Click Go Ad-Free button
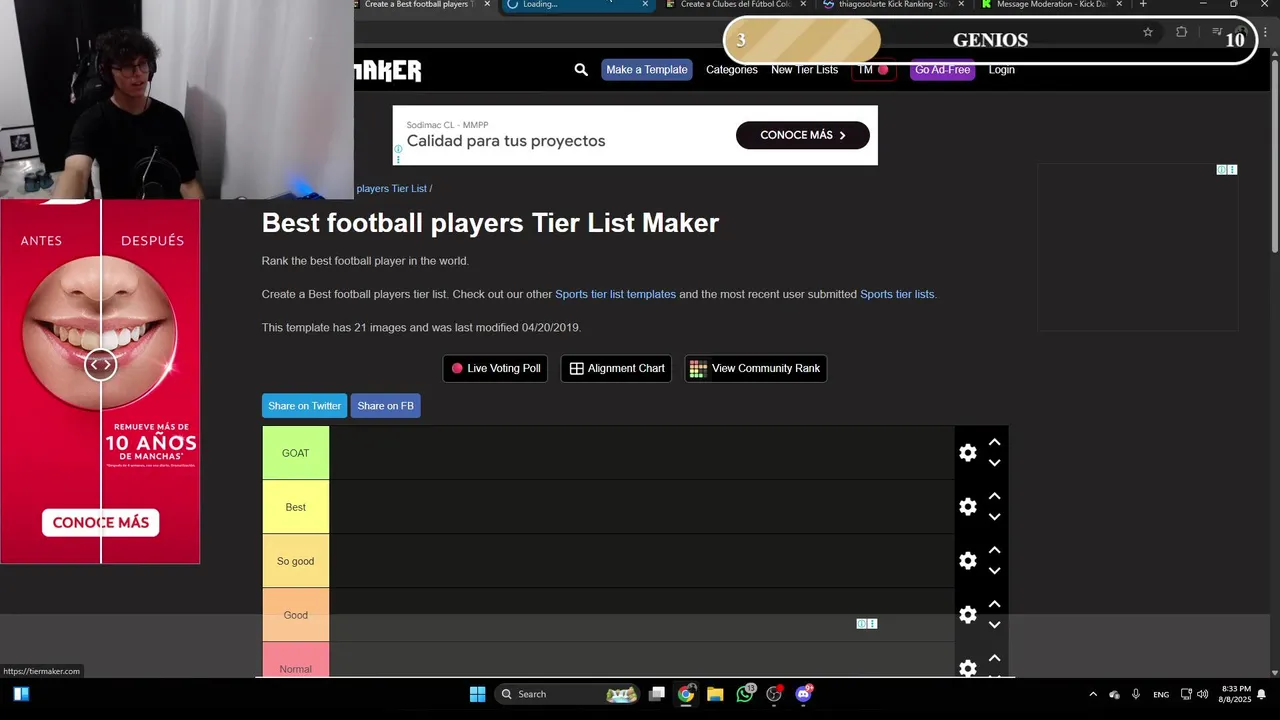Viewport: 1280px width, 720px height. 942,70
